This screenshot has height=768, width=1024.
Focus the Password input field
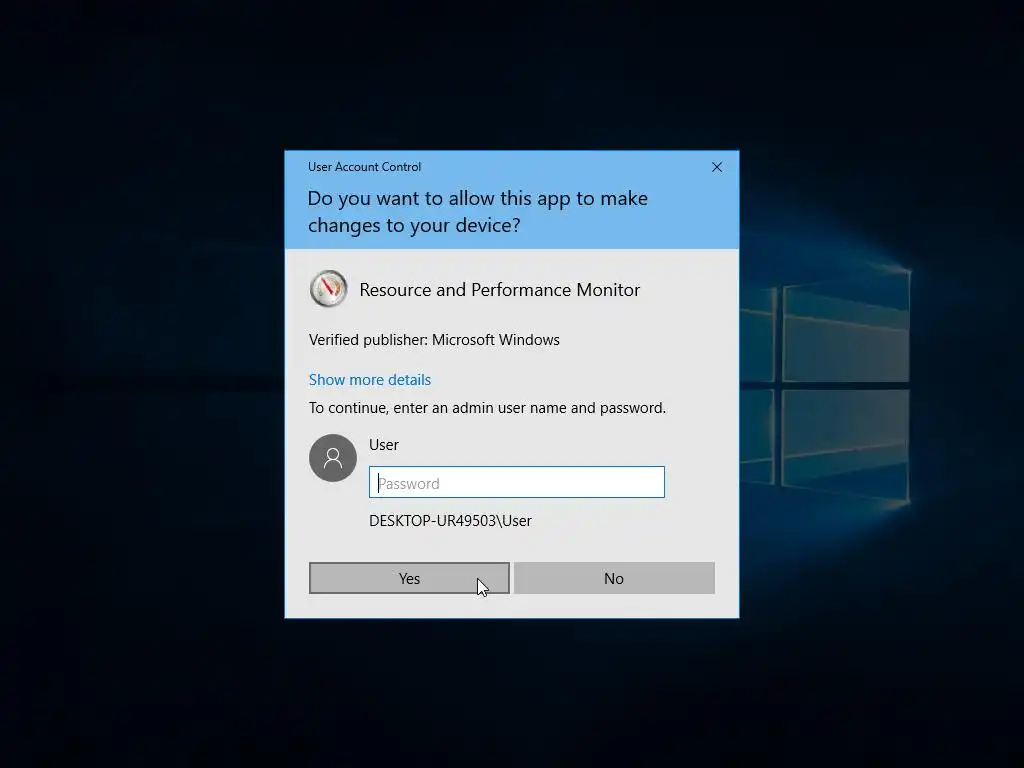tap(517, 482)
